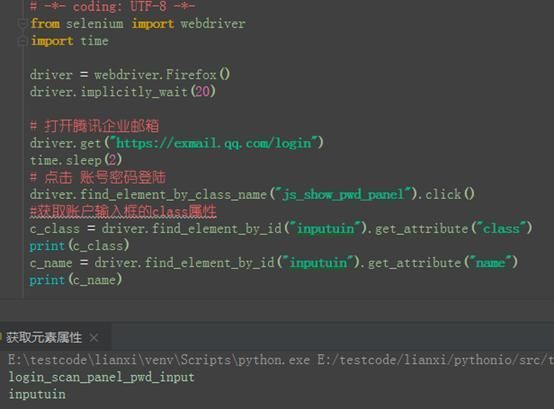Click the underlined comment '#获取账户输入框的class属性'
Screen dimensions: 554x409
coord(123,212)
